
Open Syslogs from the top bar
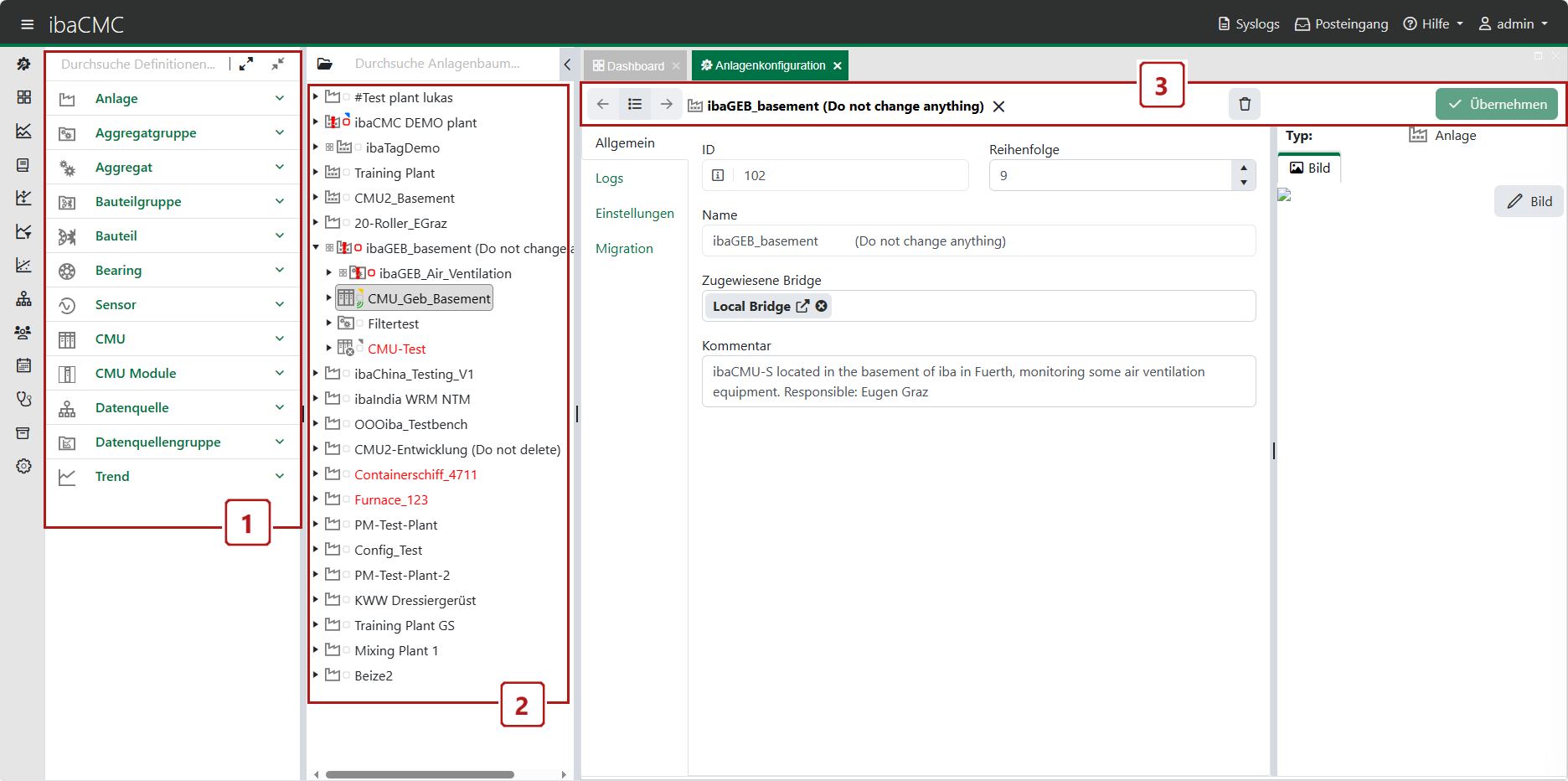pos(1248,24)
